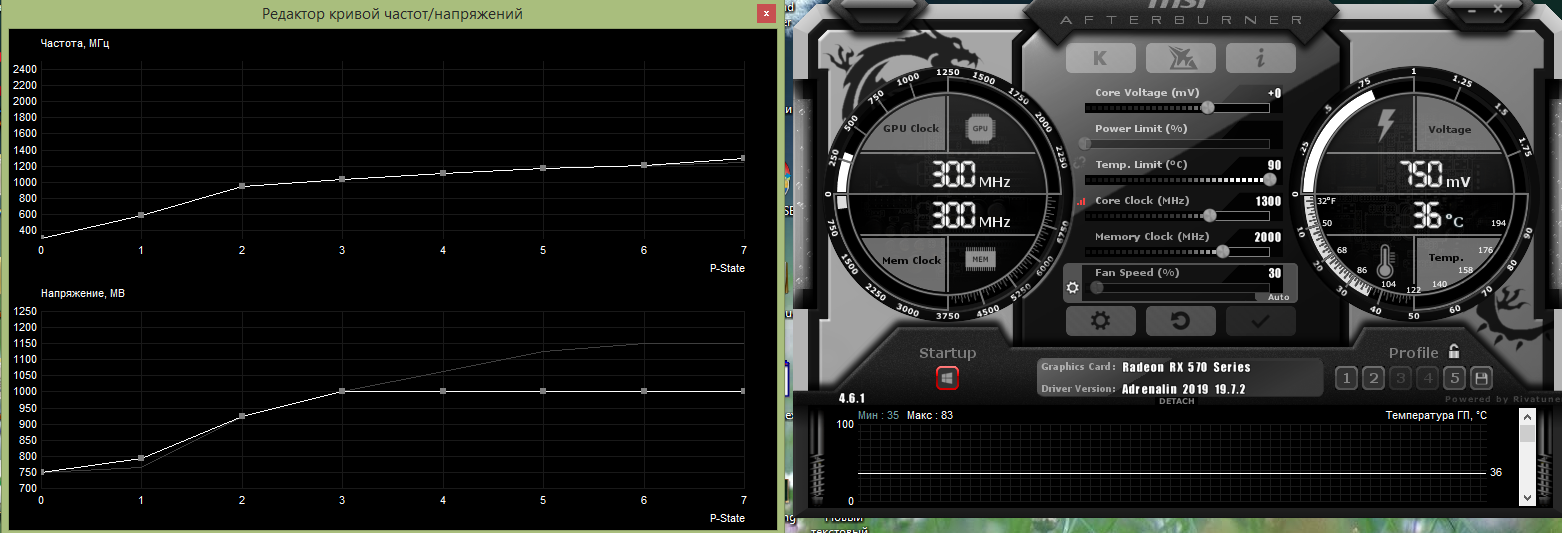Select frequency curve point at P-State 4
This screenshot has height=533, width=1562.
(443, 173)
